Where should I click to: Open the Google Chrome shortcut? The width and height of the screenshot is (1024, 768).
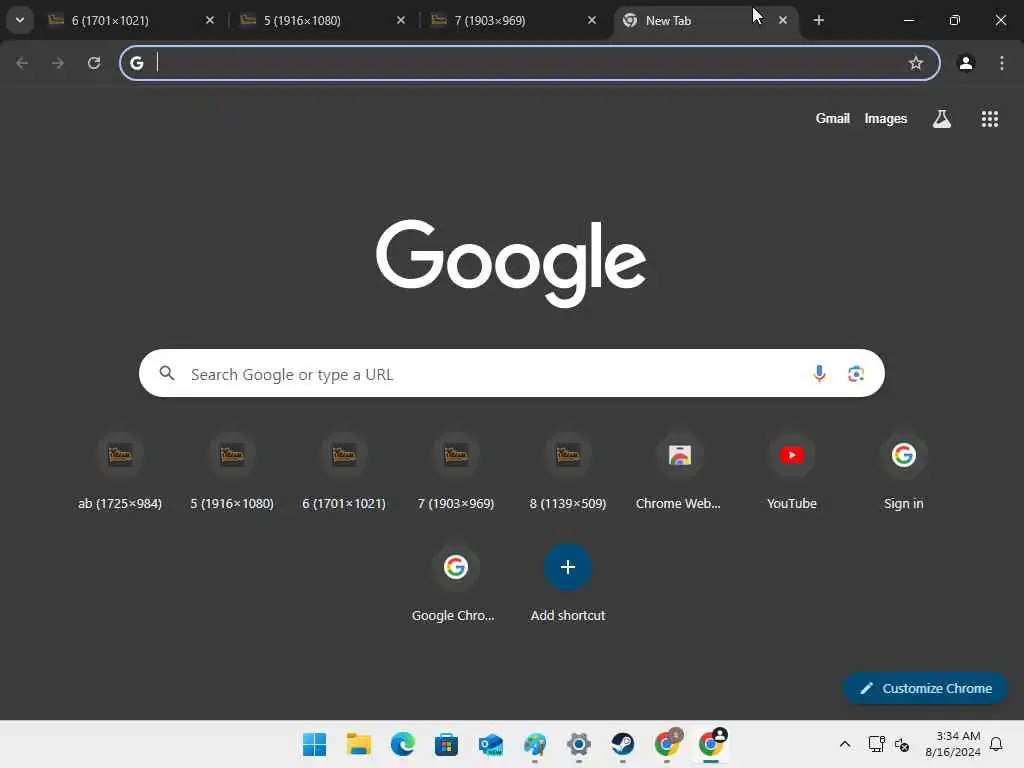456,583
